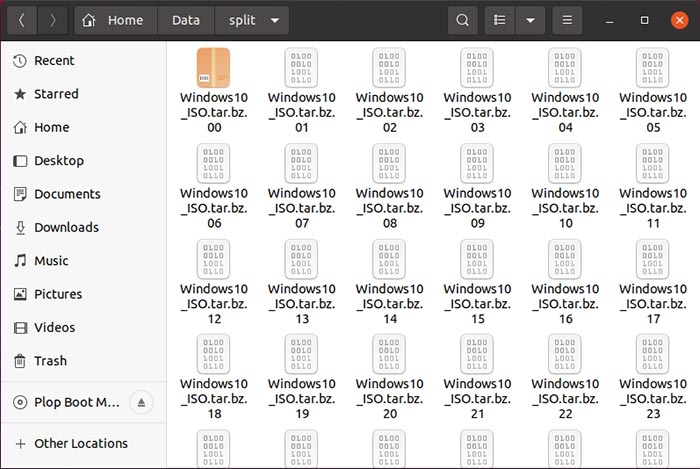Open Videos in the sidebar

point(83,328)
